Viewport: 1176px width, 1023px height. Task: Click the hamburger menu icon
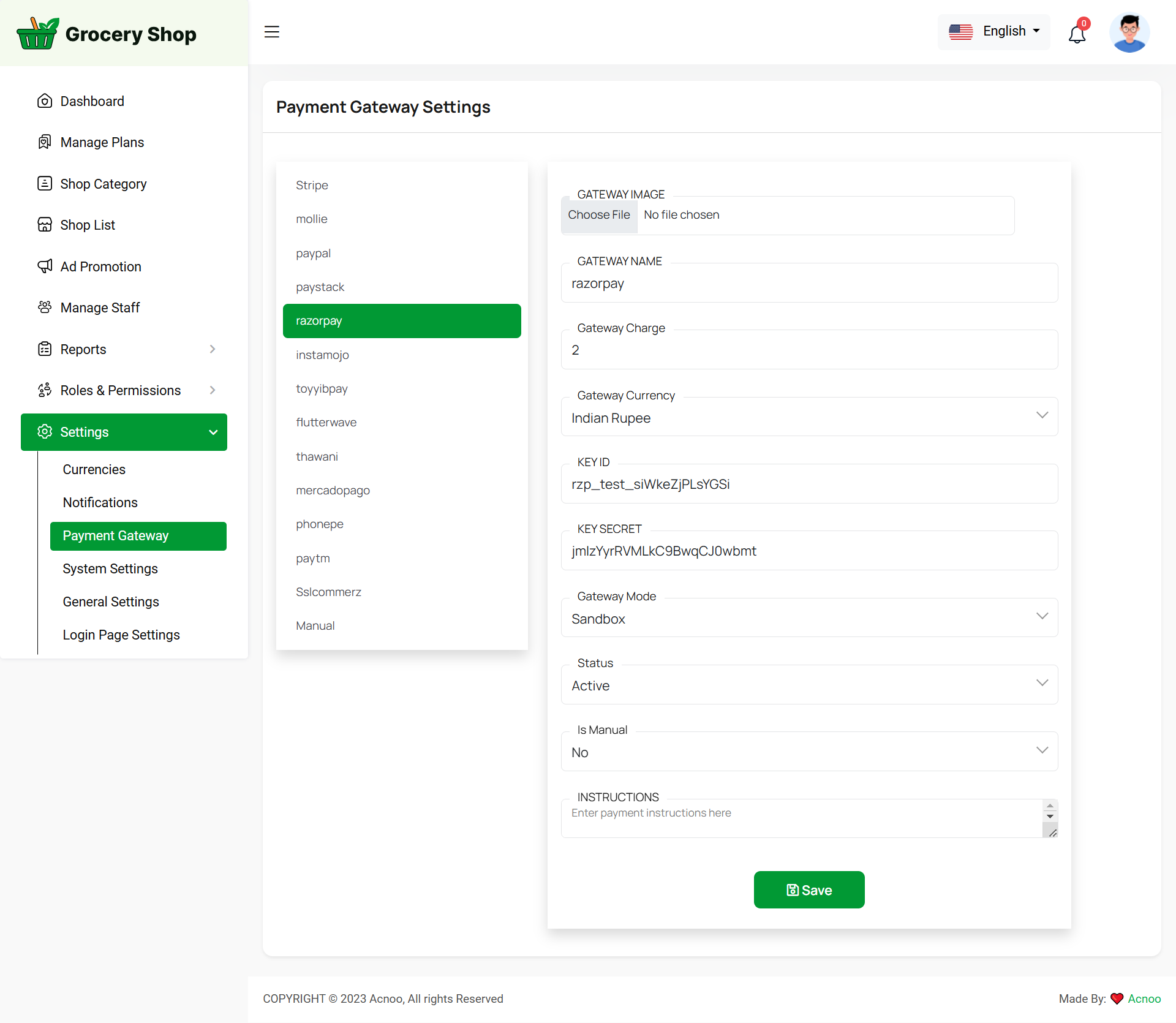[x=272, y=32]
